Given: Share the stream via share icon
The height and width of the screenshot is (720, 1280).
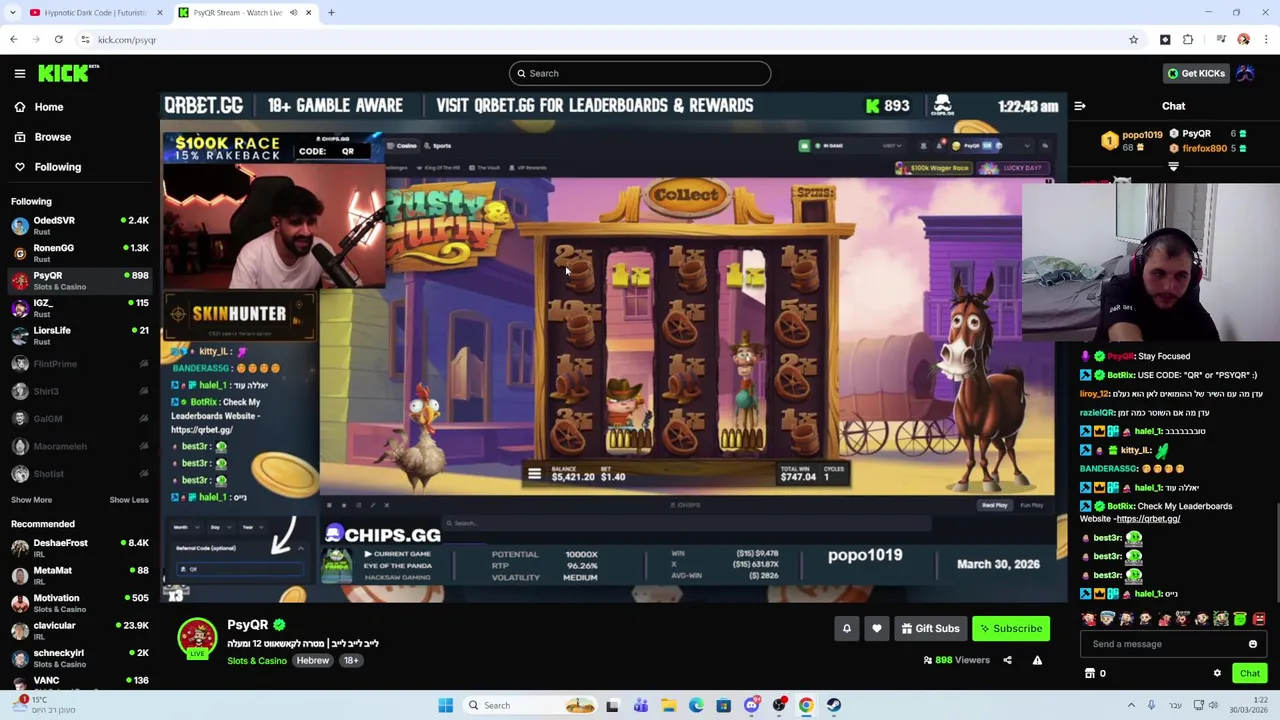Looking at the screenshot, I should [1007, 660].
